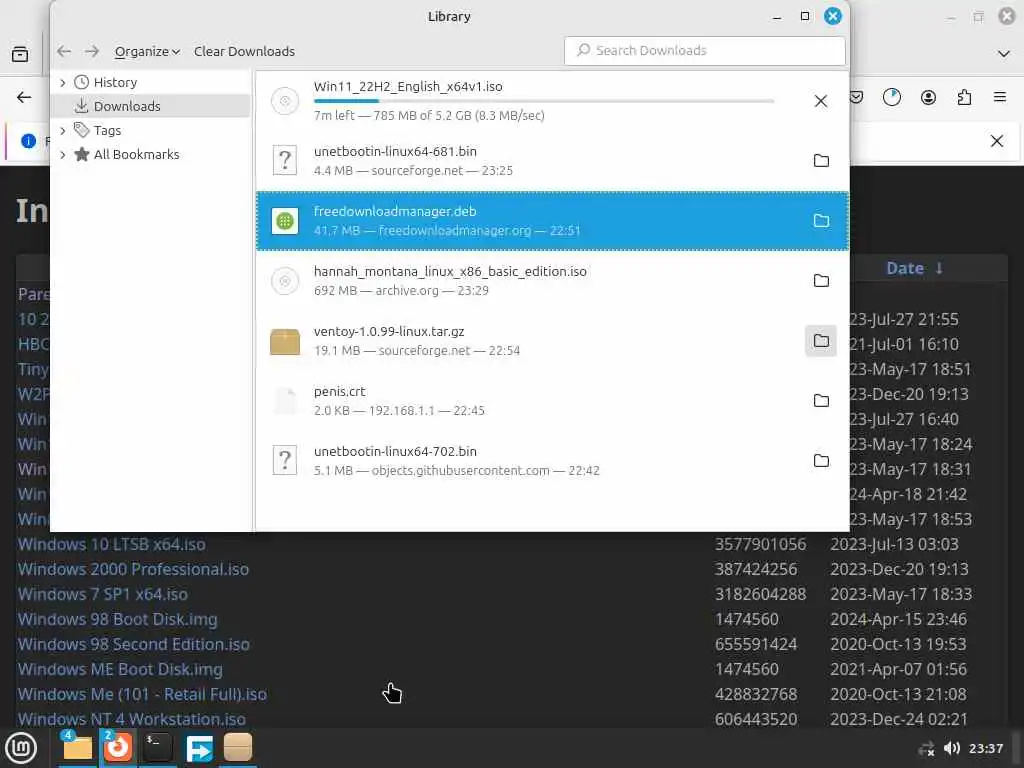Open the terminal from the taskbar

158,748
